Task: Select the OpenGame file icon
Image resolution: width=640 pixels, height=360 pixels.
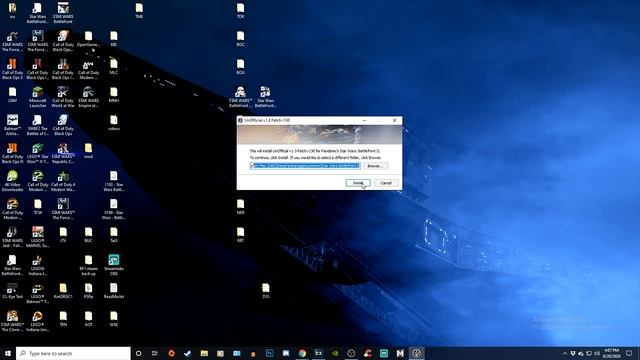Action: (x=88, y=39)
